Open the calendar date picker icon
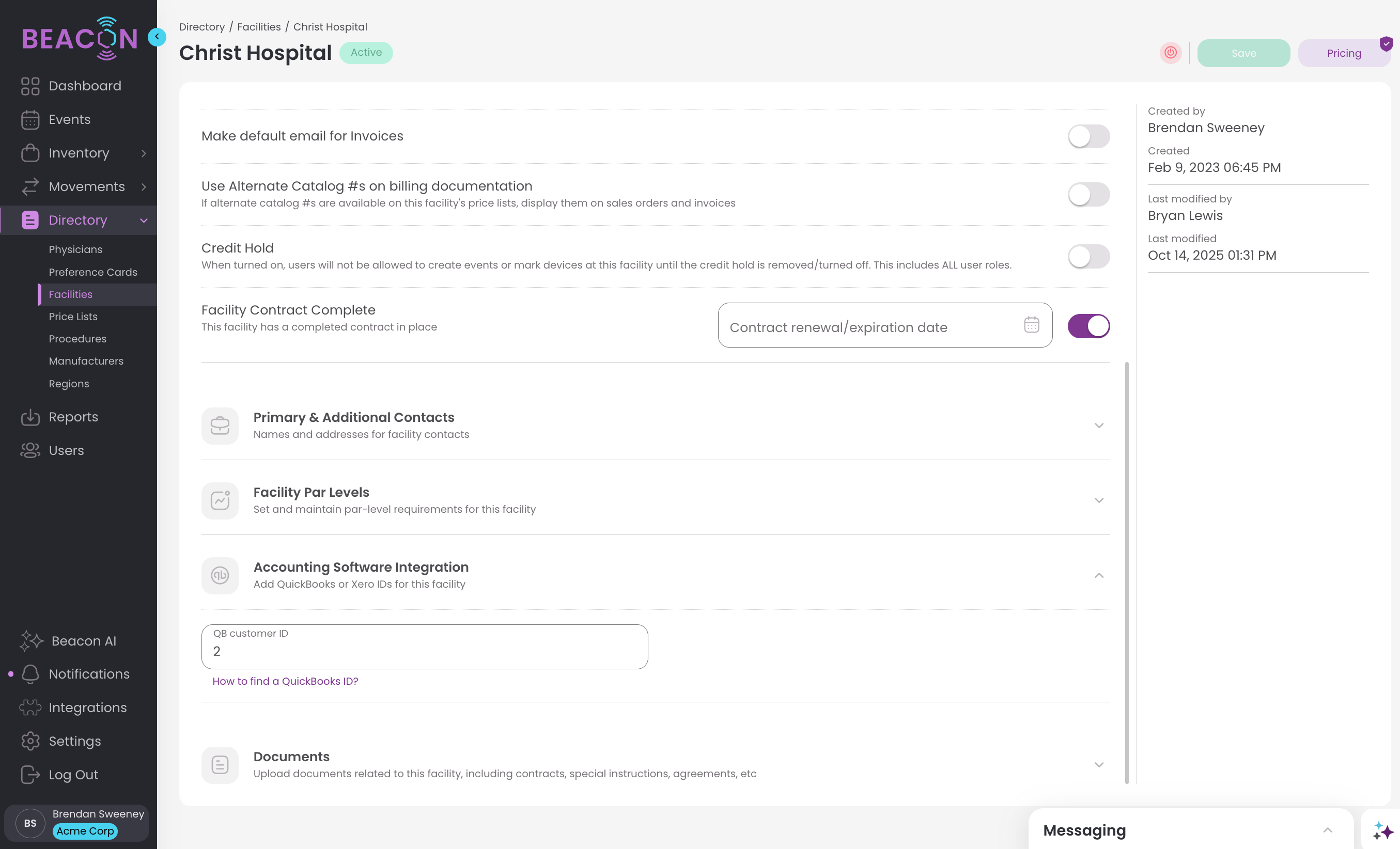The height and width of the screenshot is (849, 1400). coord(1031,325)
